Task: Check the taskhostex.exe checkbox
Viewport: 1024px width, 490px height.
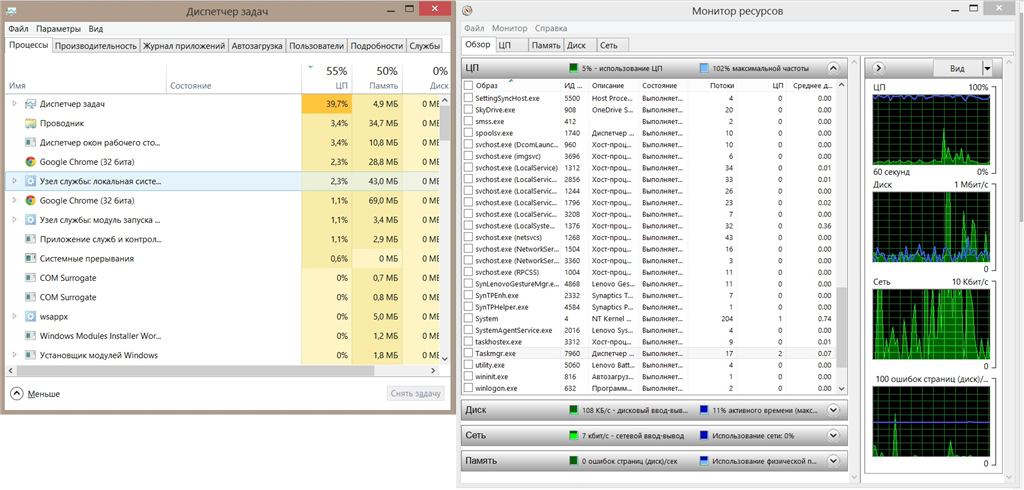Action: [x=468, y=342]
